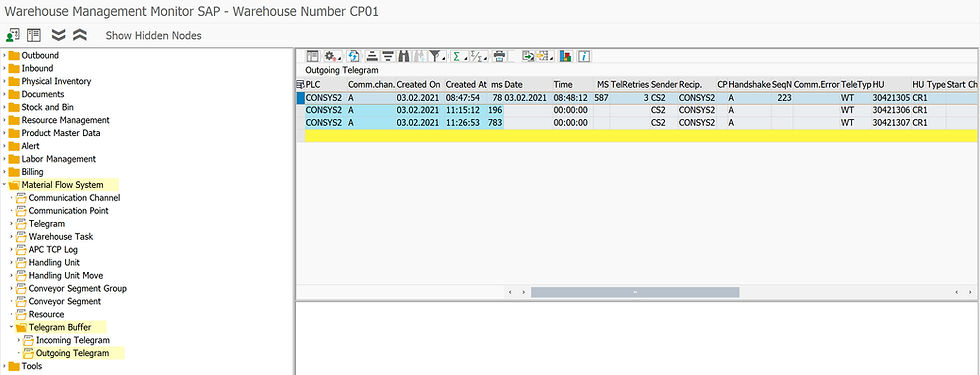This screenshot has height=375, width=980.
Task: Click the Created At column header
Action: [466, 84]
